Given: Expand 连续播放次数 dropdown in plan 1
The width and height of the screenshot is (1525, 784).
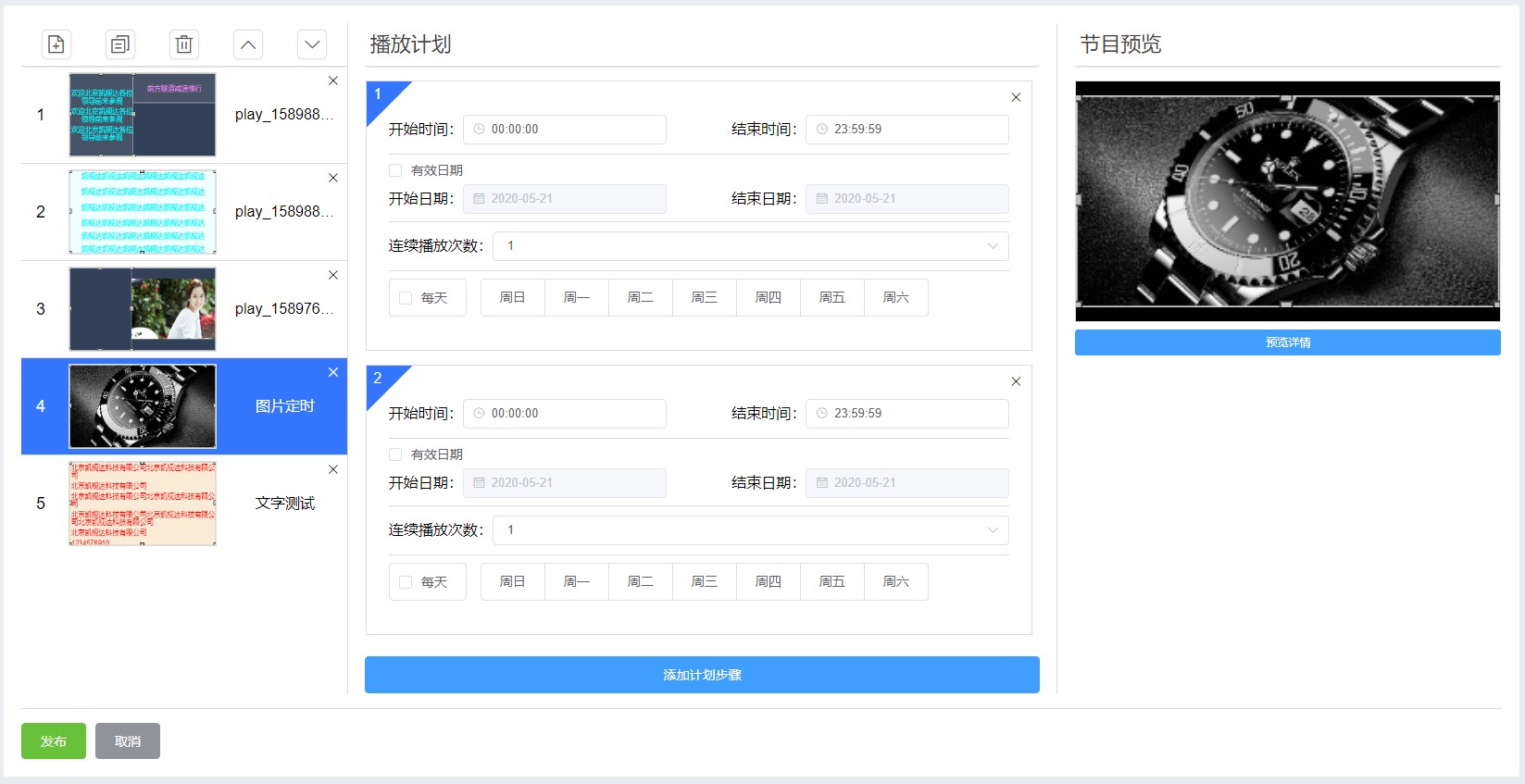Looking at the screenshot, I should (x=750, y=246).
